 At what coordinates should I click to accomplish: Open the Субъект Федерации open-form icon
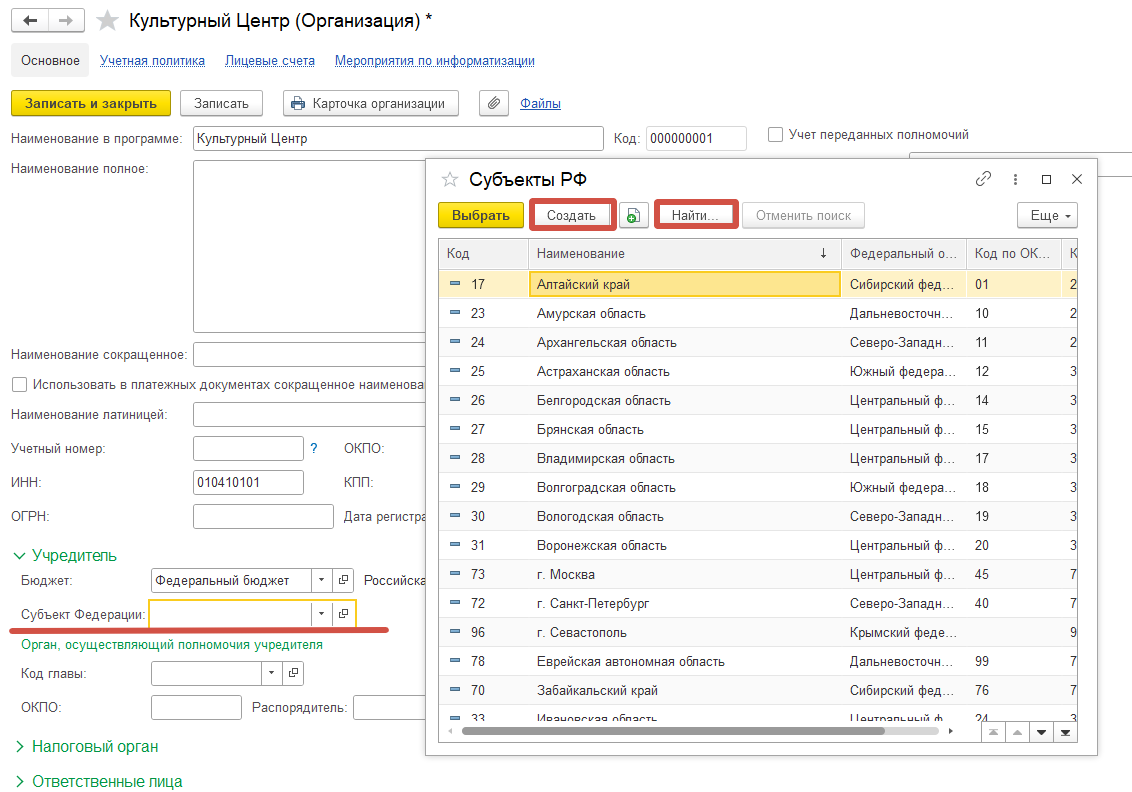click(344, 614)
